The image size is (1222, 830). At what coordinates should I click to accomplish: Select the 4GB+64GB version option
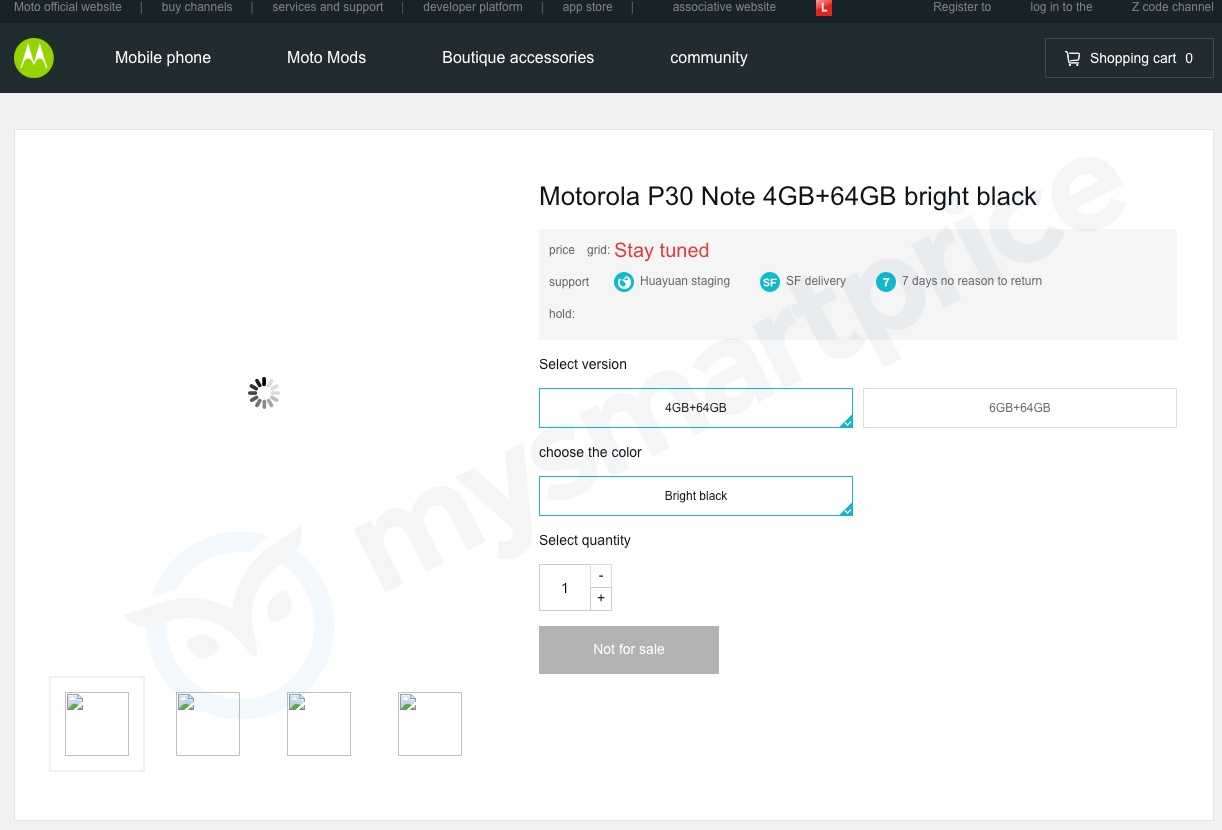pos(695,408)
